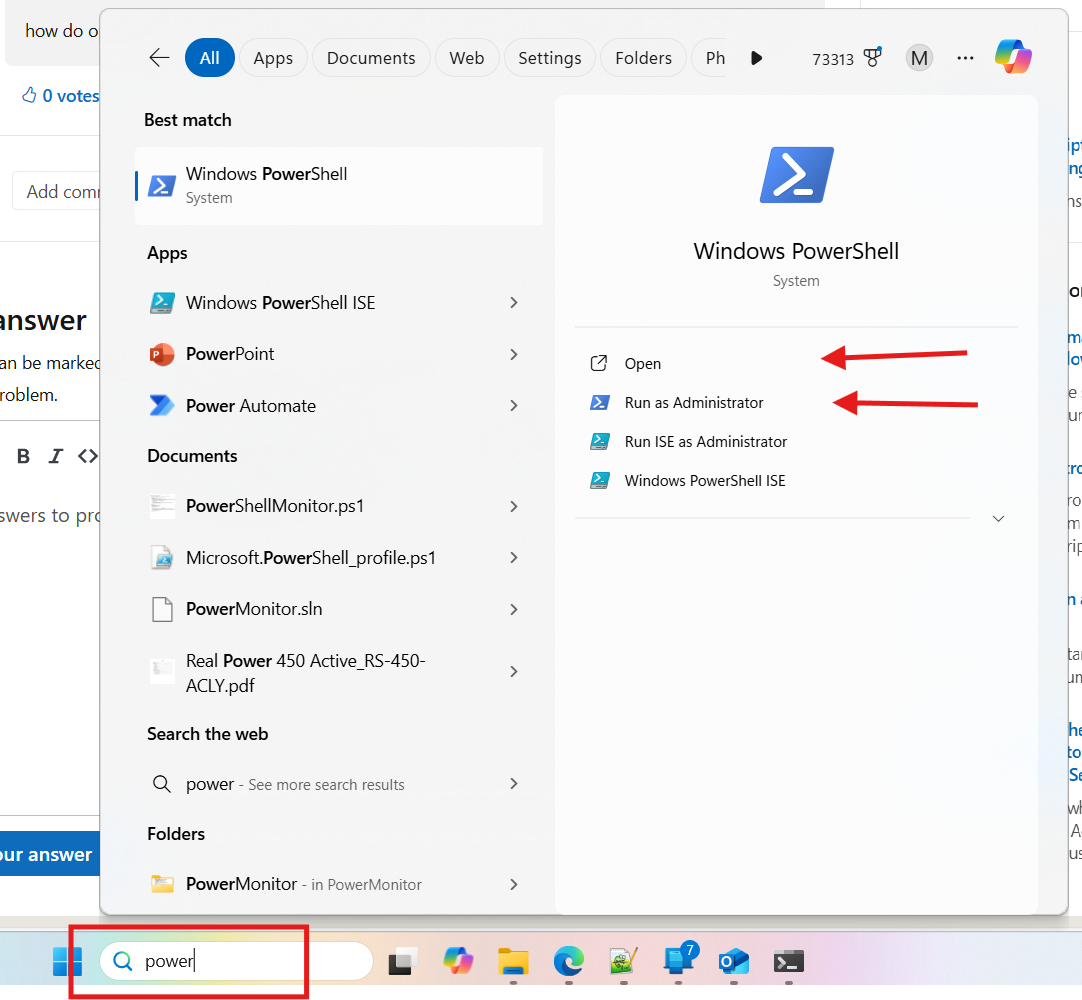Click the PowerPoint app icon
1082x1000 pixels.
(x=162, y=354)
